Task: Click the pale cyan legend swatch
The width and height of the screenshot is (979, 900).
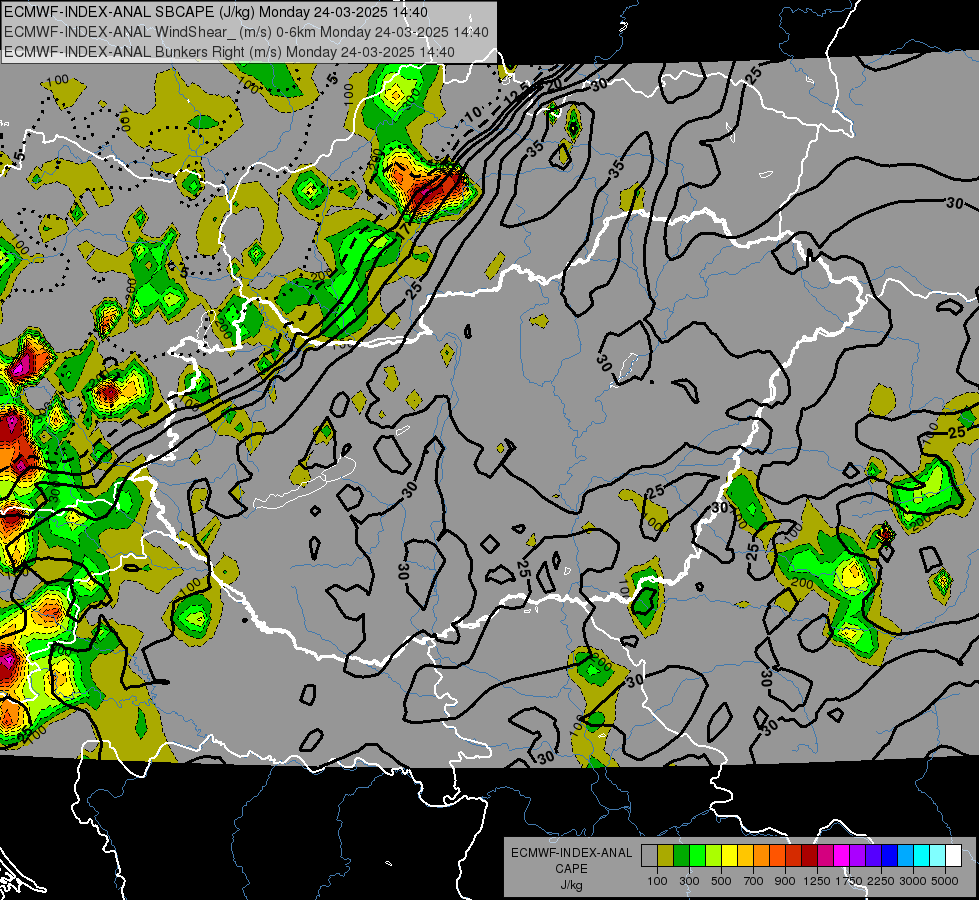Action: tap(938, 856)
